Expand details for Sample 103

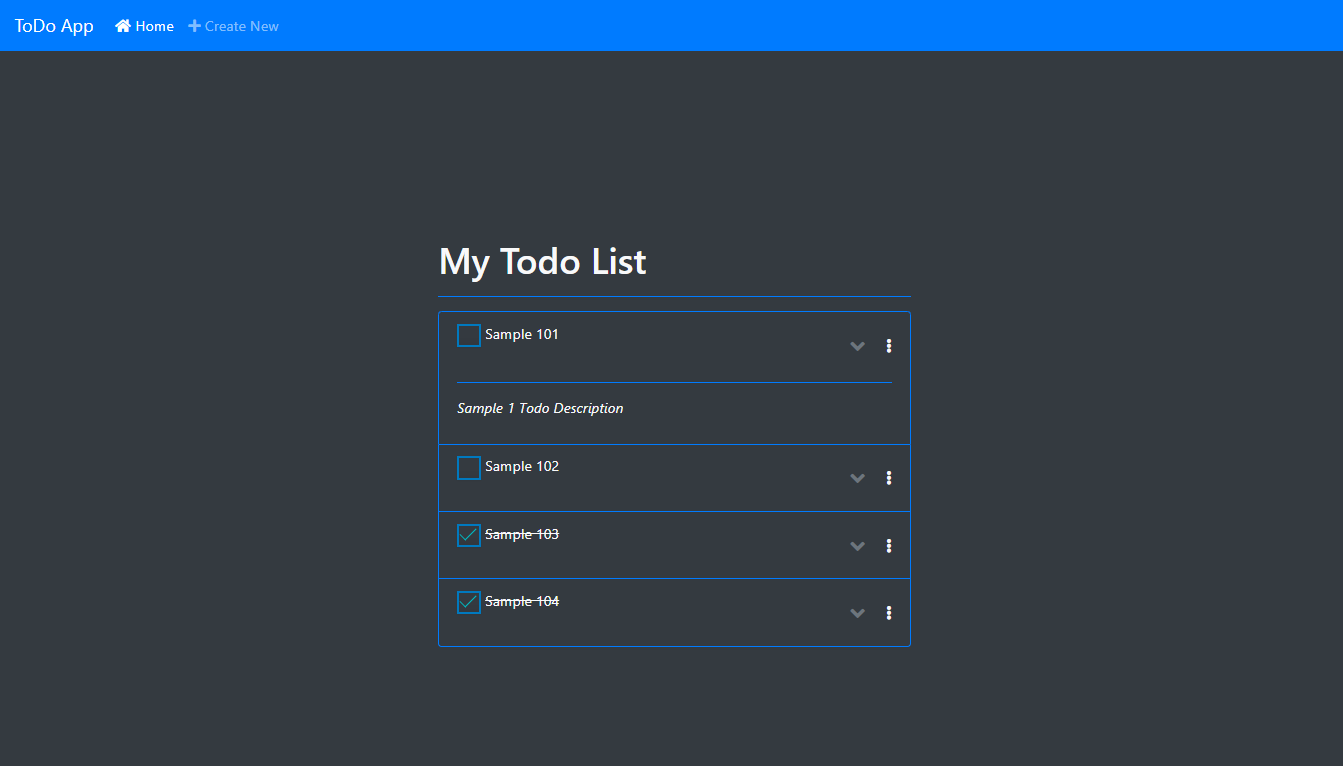857,546
